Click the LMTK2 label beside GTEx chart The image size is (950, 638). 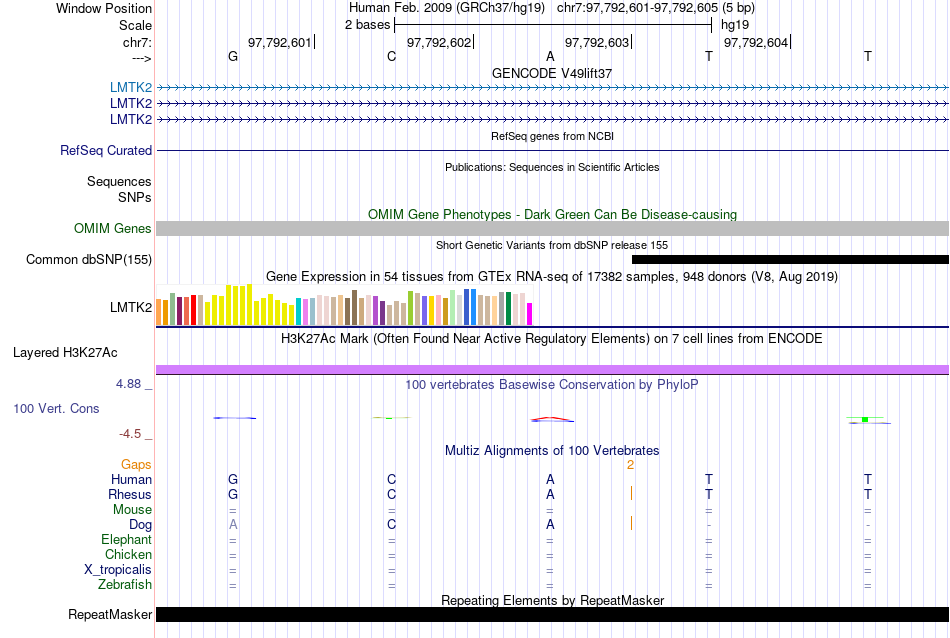[x=131, y=307]
